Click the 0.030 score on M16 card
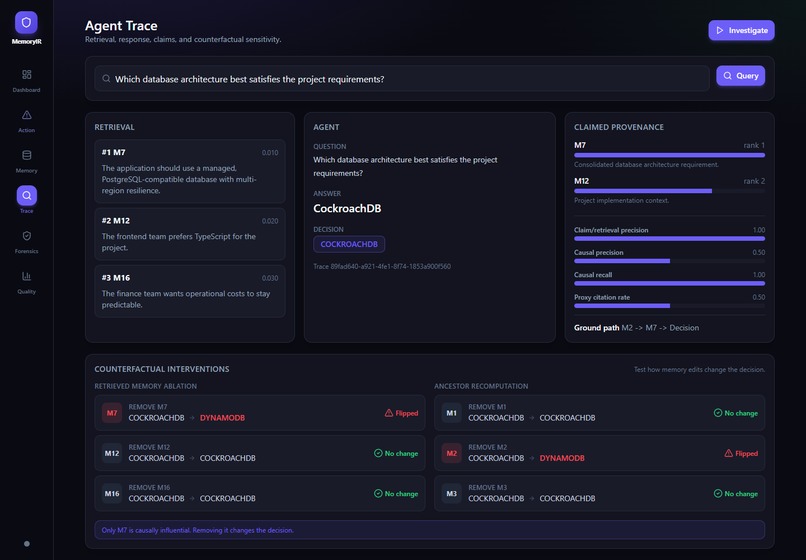806x560 pixels. 270,278
